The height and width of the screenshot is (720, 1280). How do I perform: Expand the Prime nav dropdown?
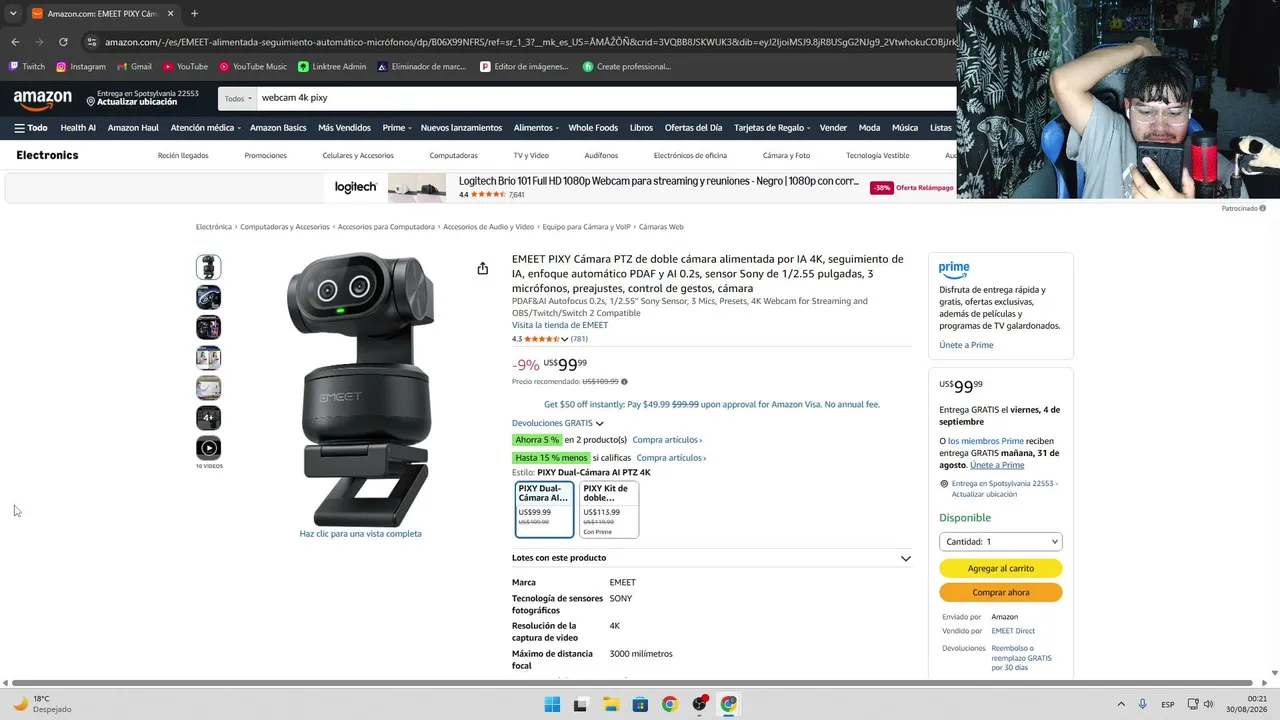pyautogui.click(x=396, y=128)
